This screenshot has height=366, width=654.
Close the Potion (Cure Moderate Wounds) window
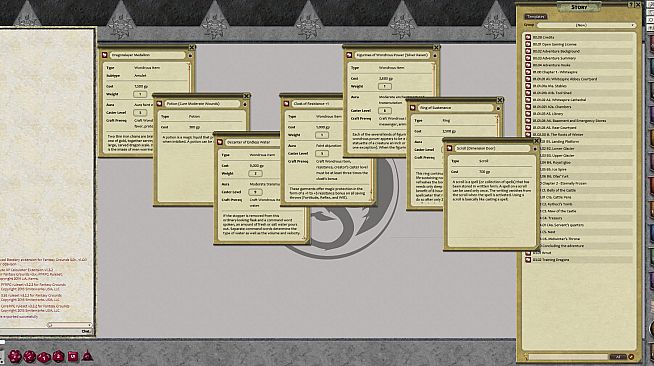[247, 96]
